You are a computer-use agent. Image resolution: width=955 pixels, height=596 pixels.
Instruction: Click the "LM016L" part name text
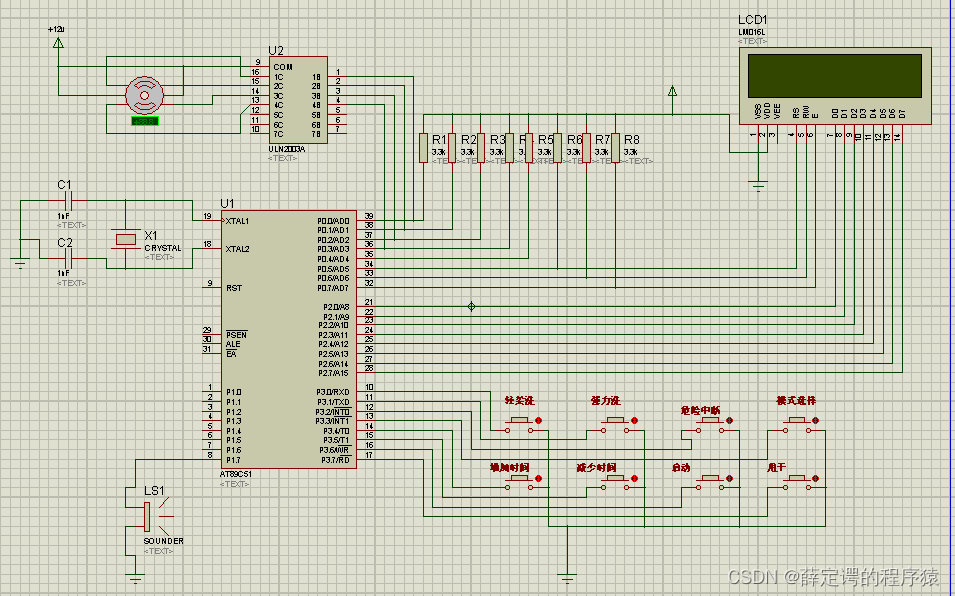point(753,32)
